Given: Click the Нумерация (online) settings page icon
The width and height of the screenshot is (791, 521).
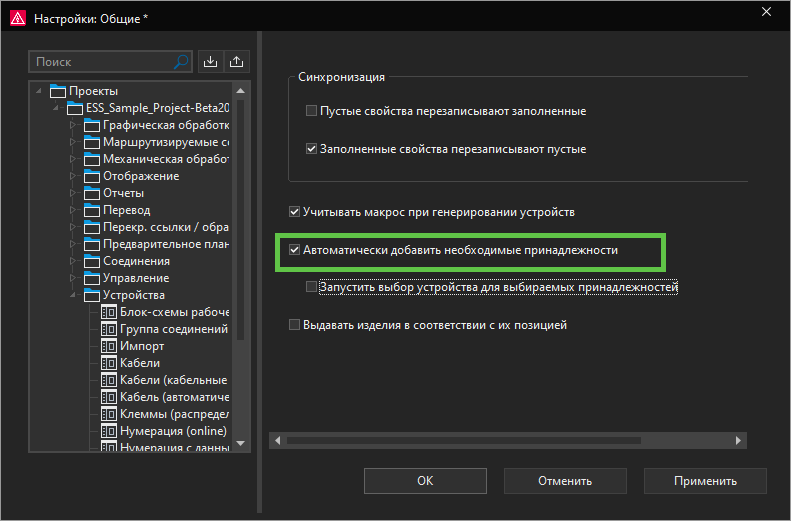Looking at the screenshot, I should click(109, 431).
